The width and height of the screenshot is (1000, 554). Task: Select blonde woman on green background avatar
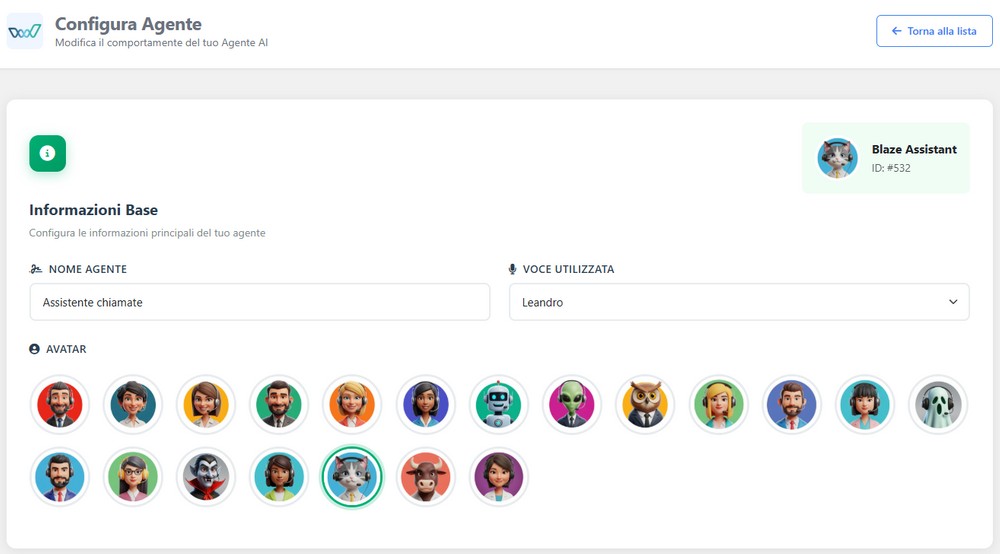point(718,404)
